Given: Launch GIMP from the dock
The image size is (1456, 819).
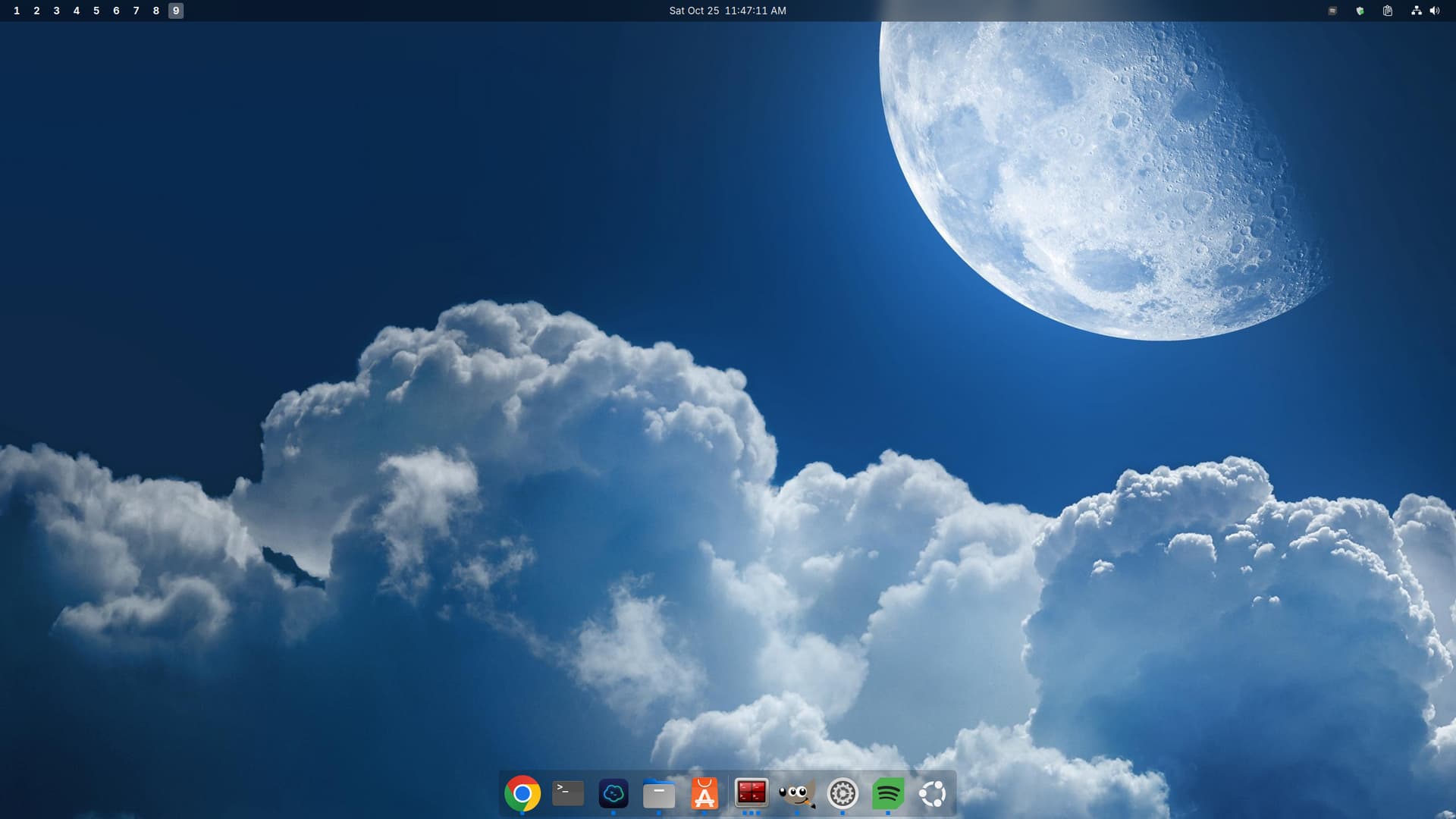Looking at the screenshot, I should point(797,793).
